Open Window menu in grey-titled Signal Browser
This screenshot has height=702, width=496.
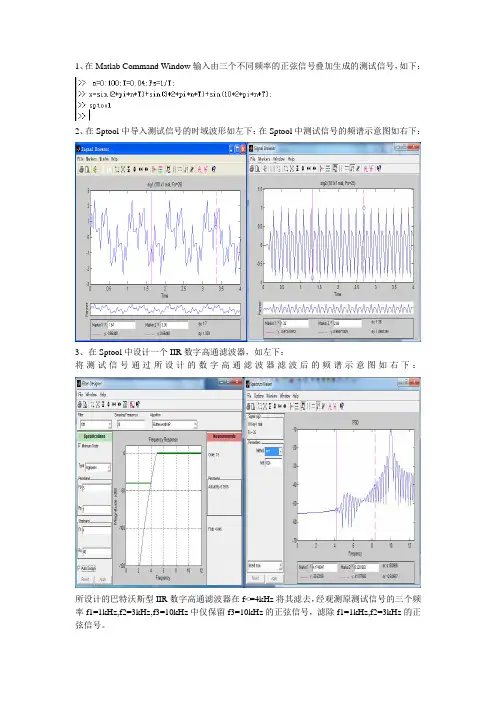point(279,159)
